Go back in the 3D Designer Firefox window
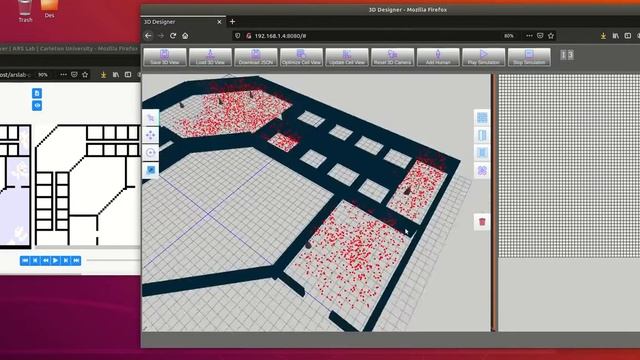Viewport: 640px width, 360px height. [x=148, y=36]
